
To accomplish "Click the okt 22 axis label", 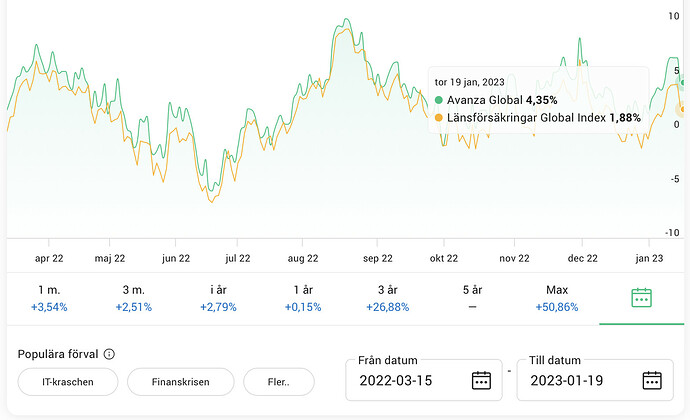I will [x=444, y=258].
